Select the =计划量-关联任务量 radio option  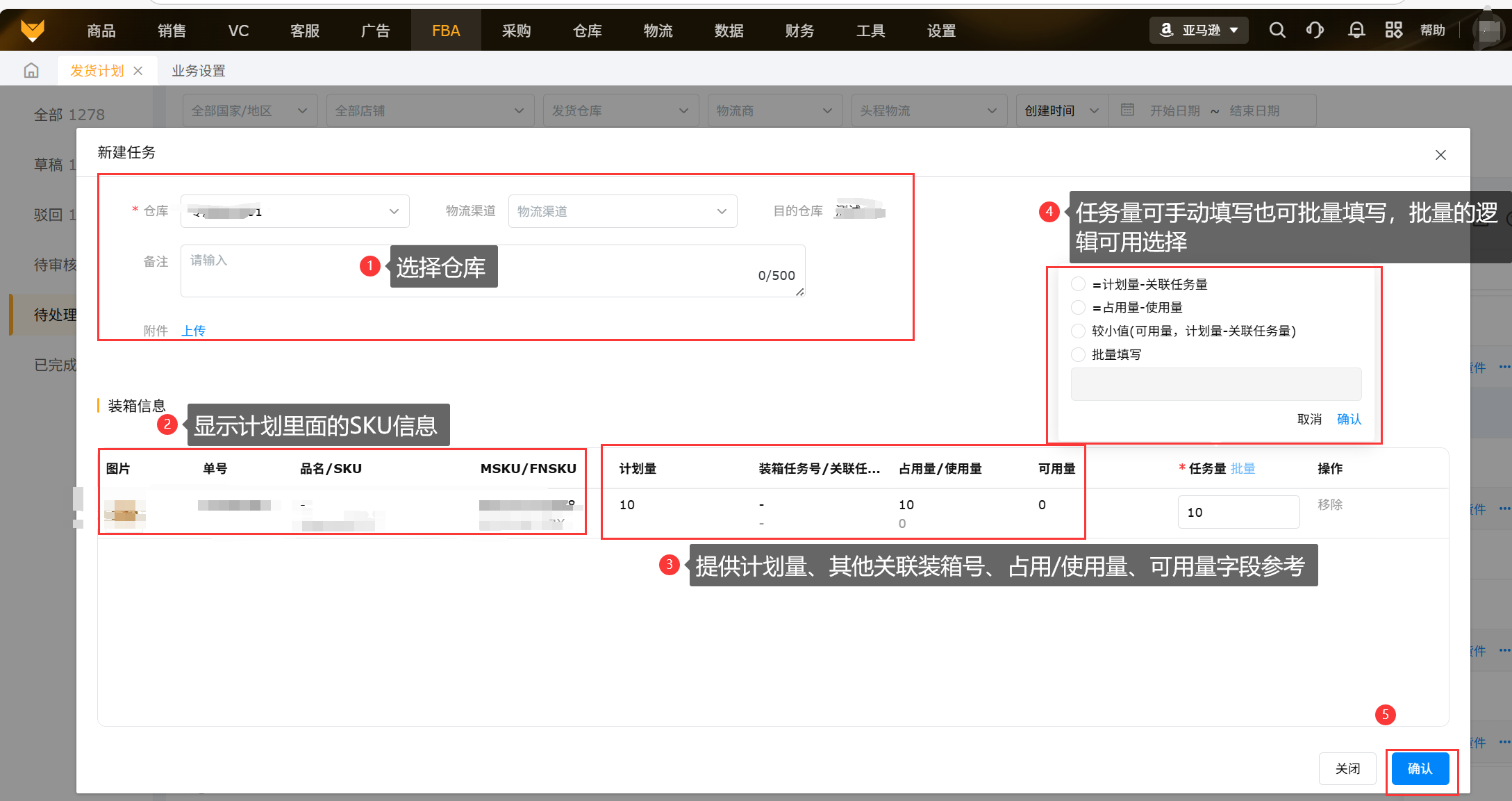(x=1078, y=284)
